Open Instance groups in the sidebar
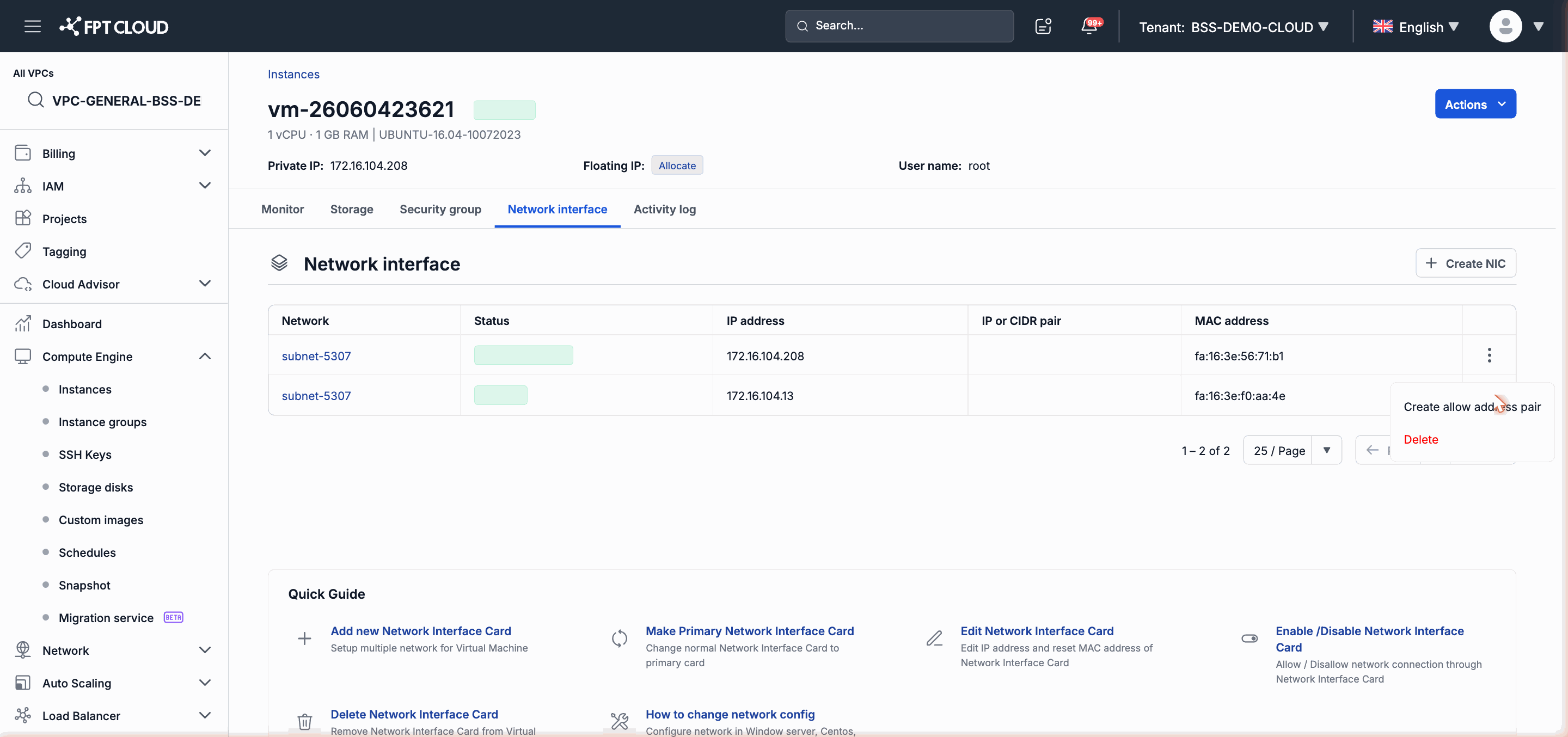 (x=102, y=422)
